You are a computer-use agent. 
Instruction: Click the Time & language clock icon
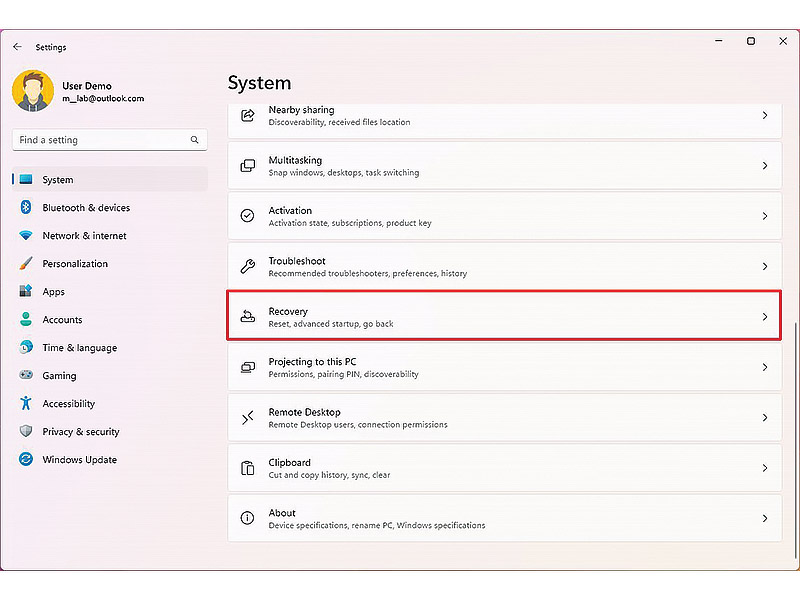[26, 347]
